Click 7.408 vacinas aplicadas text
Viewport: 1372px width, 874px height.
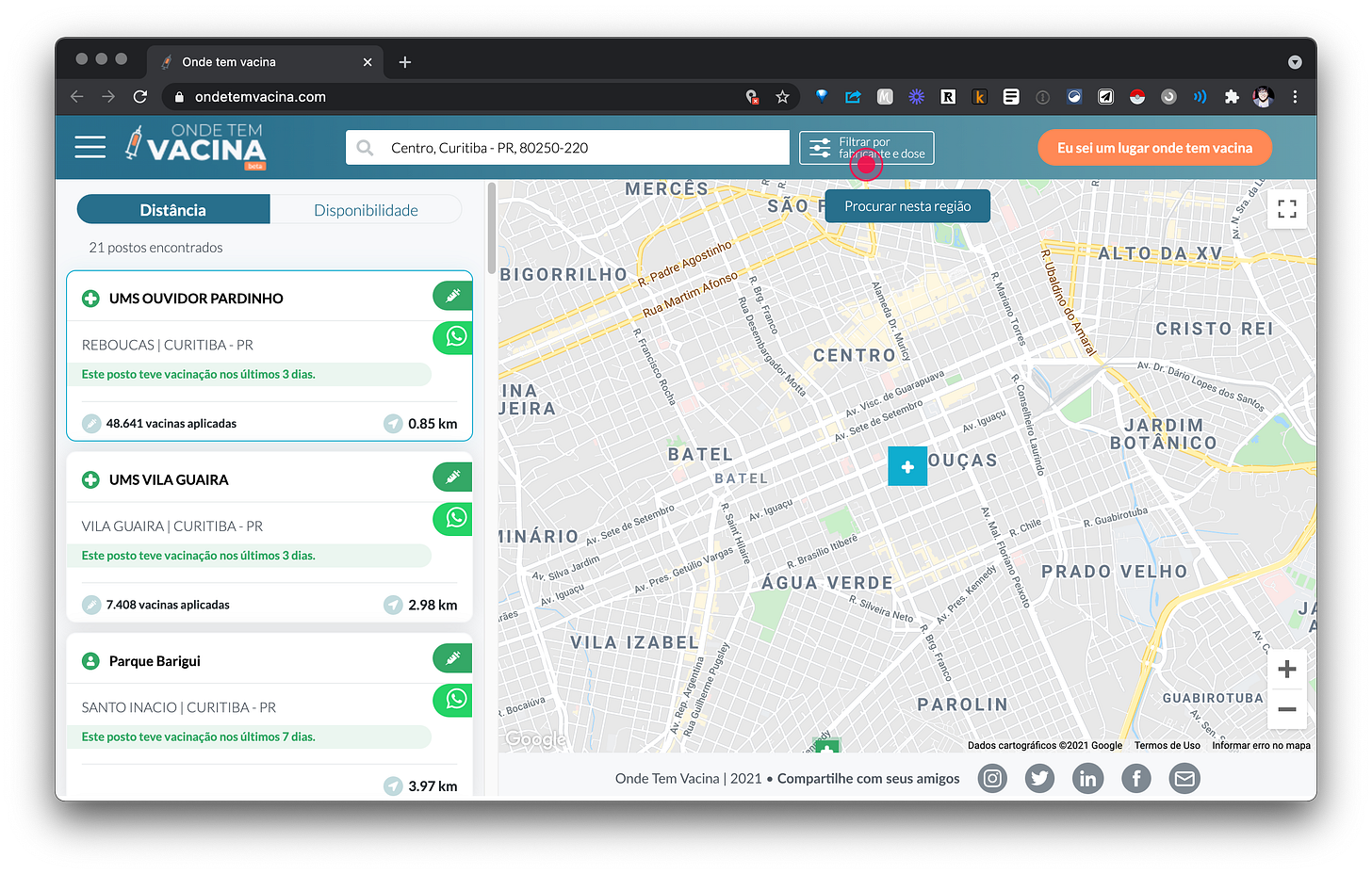[x=168, y=605]
